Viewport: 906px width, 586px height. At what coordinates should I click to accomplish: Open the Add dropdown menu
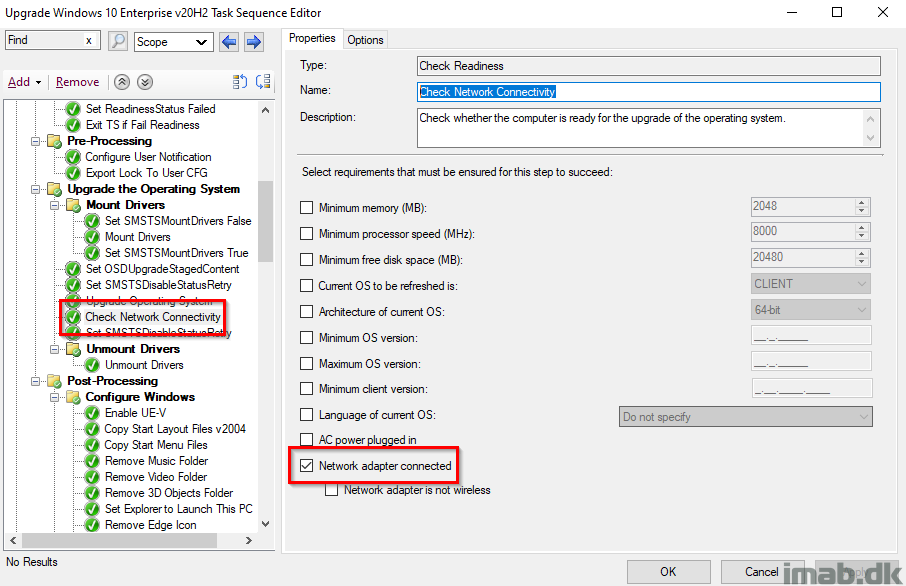(x=24, y=82)
